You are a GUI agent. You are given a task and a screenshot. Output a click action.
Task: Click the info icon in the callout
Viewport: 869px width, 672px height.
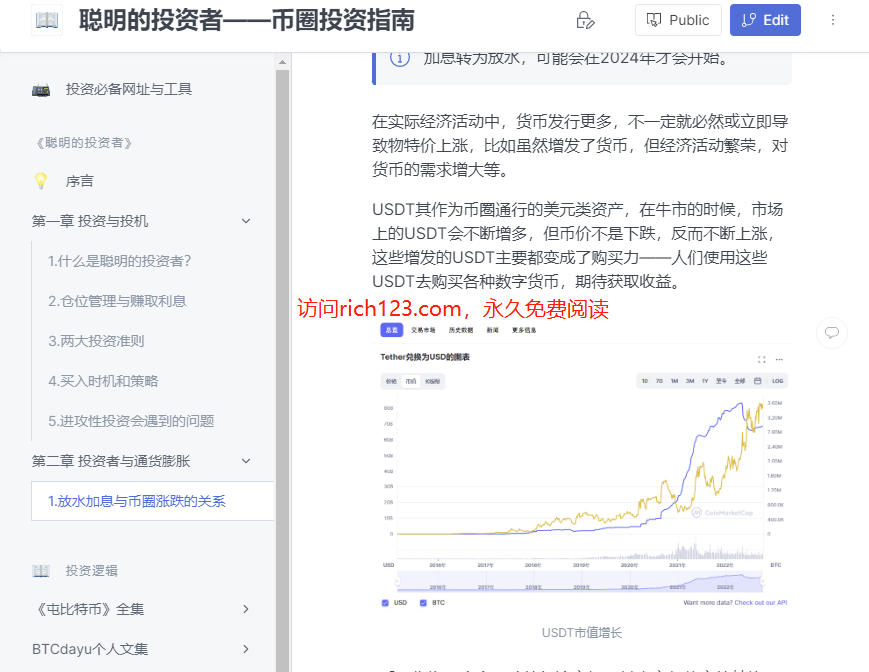click(400, 58)
